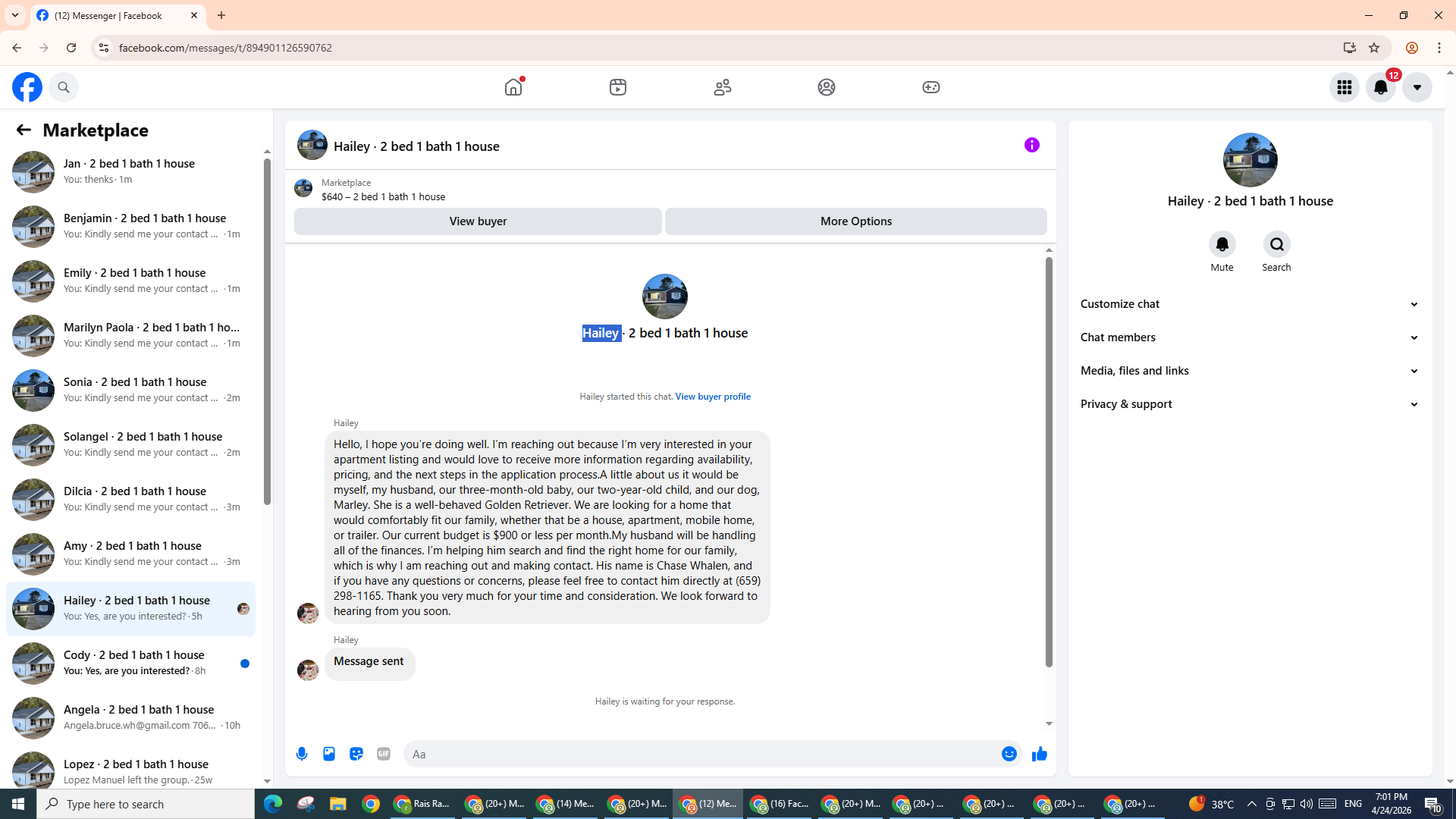Expand Privacy & support section
Screen dimensions: 1456x819
[1250, 404]
